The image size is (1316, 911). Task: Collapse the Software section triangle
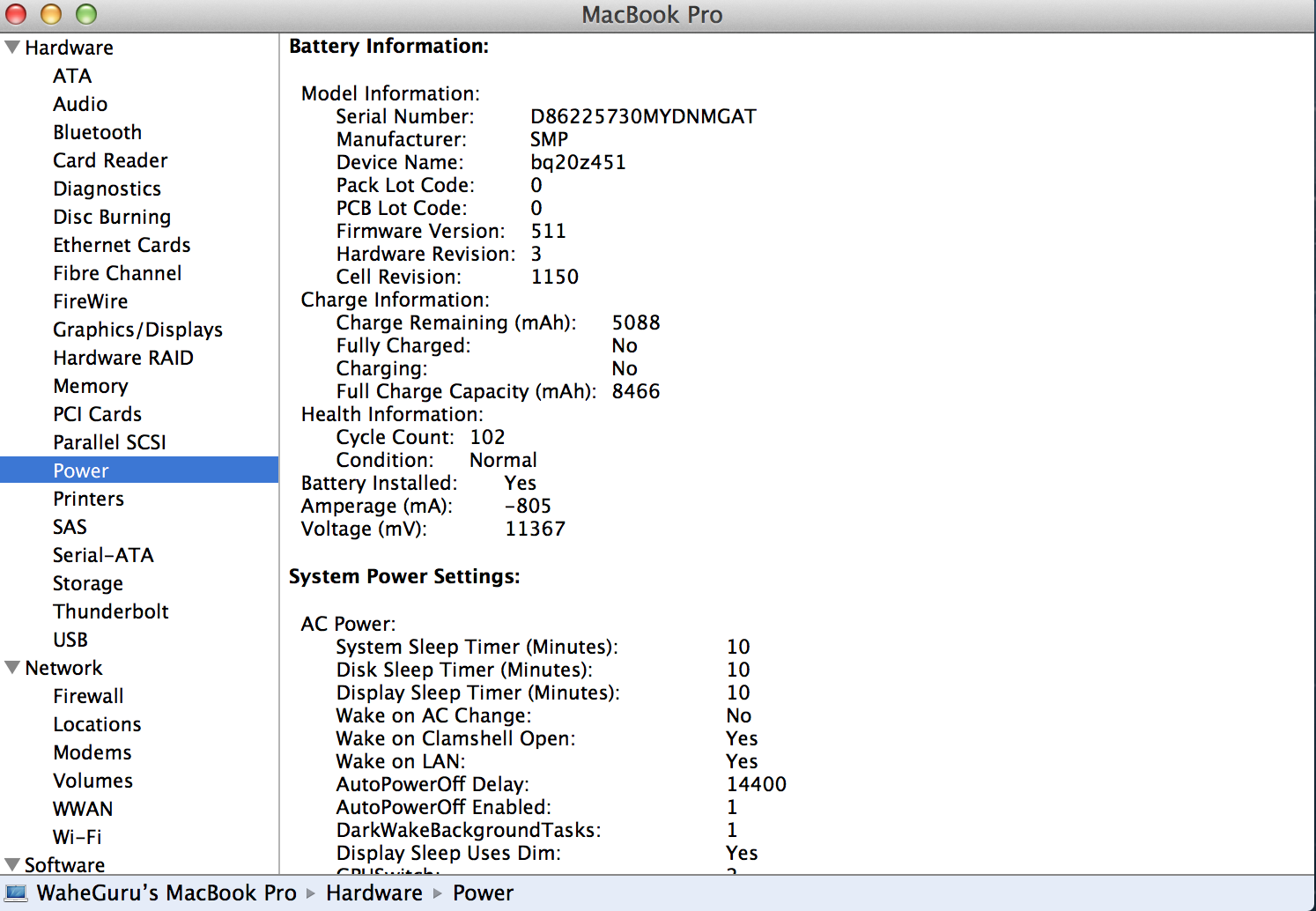pyautogui.click(x=12, y=864)
